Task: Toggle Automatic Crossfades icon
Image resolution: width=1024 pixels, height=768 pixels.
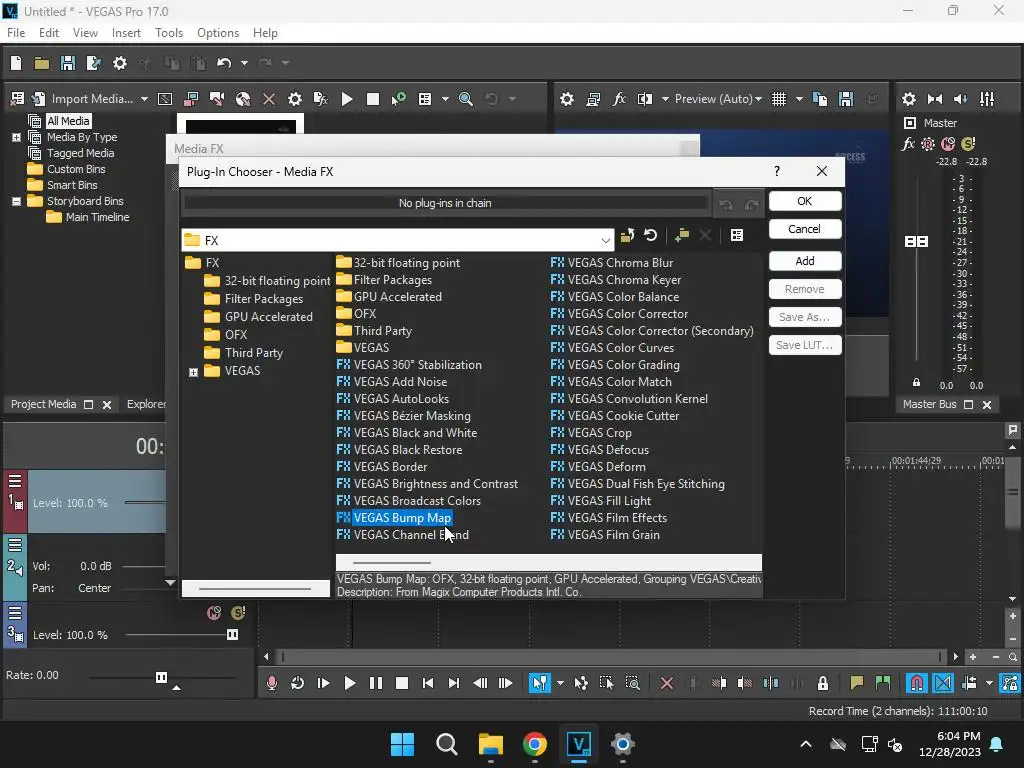Action: (x=943, y=683)
